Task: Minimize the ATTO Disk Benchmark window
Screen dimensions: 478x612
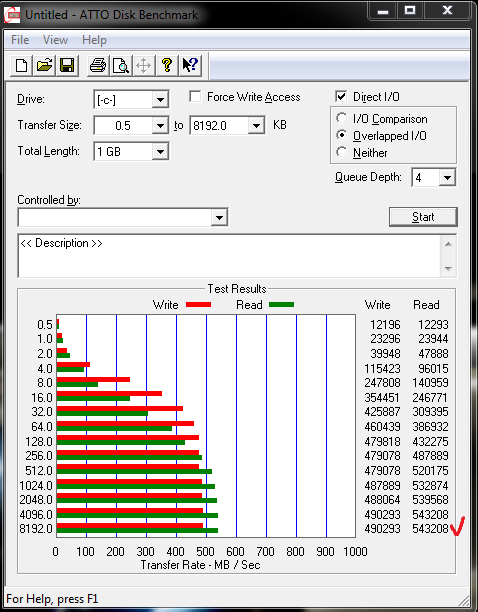Action: coord(383,11)
